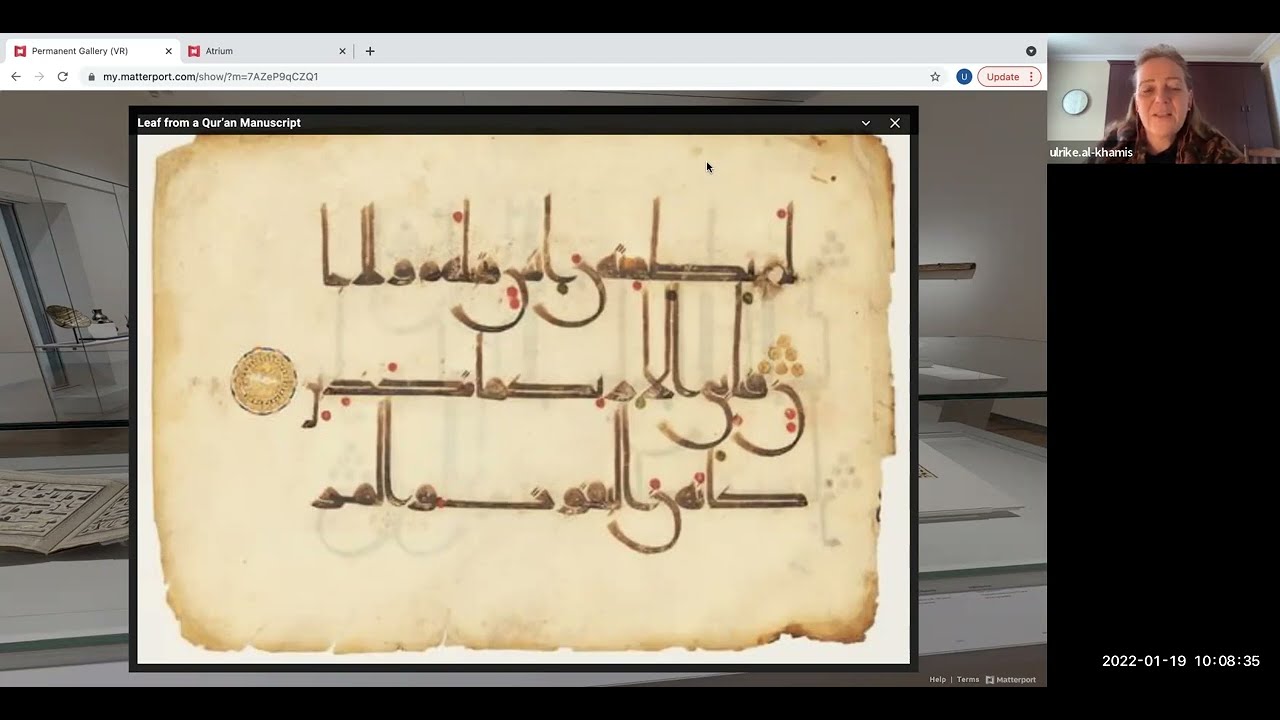Image resolution: width=1280 pixels, height=720 pixels.
Task: Close the Atrium tab
Action: (x=342, y=51)
